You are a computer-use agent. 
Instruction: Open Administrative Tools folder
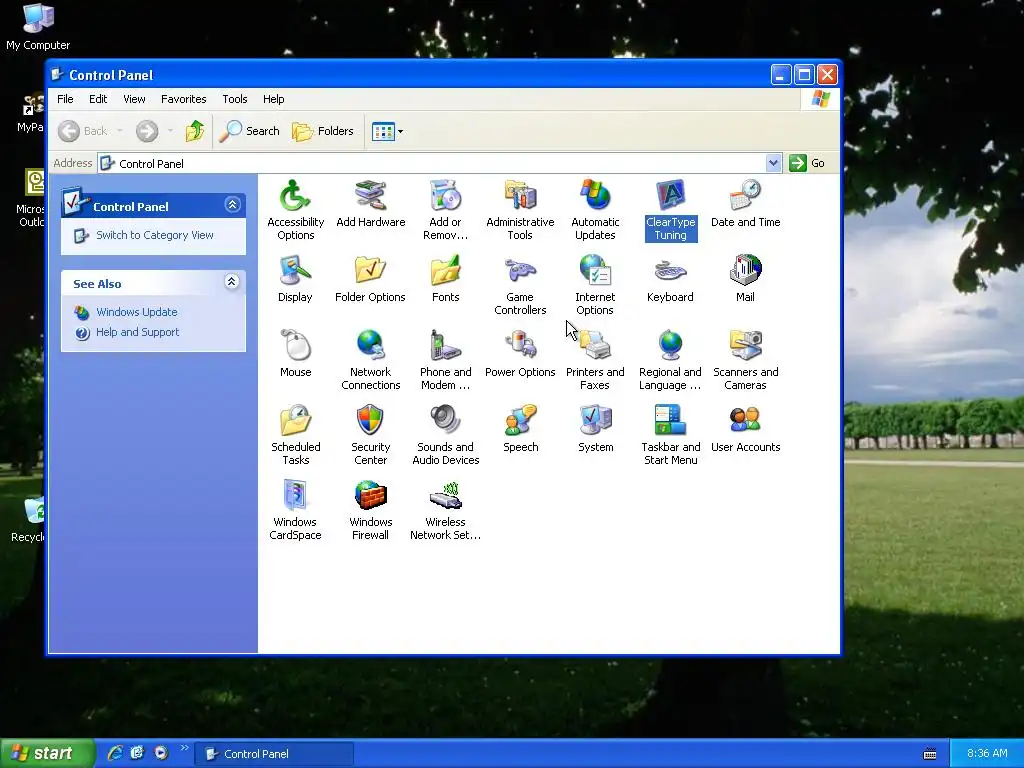coord(520,209)
